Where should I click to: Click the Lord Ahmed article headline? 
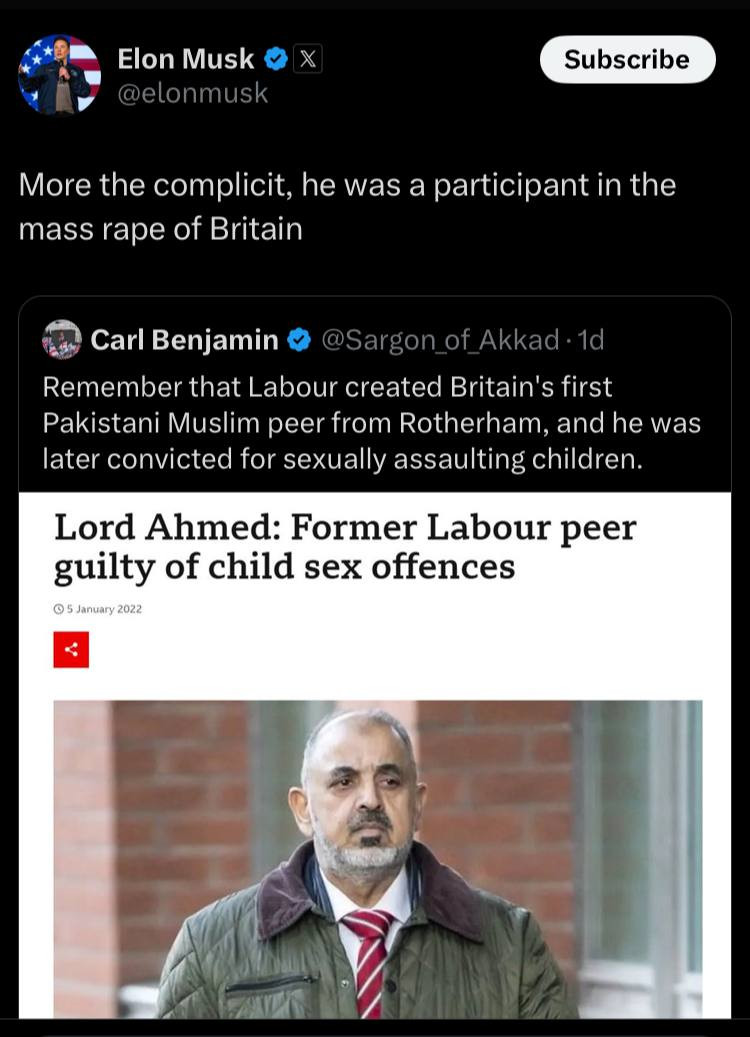pyautogui.click(x=345, y=547)
